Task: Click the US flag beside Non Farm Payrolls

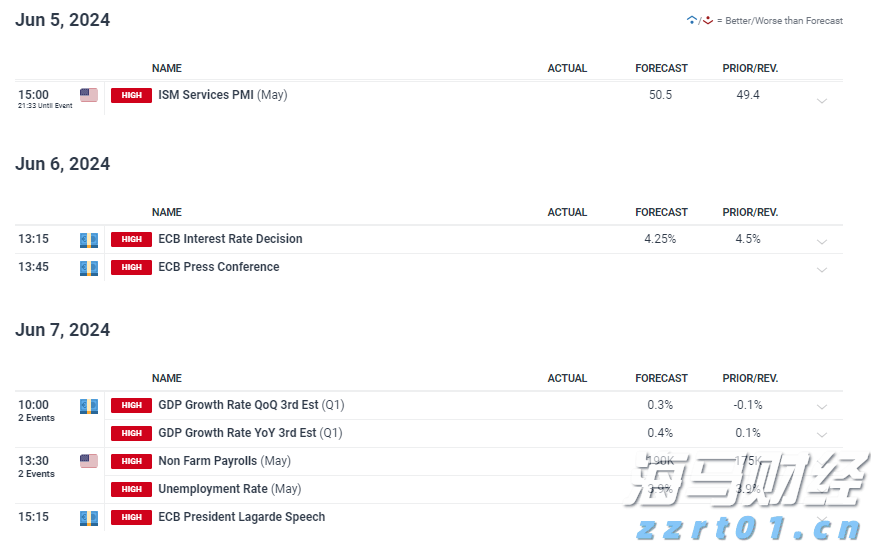Action: 89,461
